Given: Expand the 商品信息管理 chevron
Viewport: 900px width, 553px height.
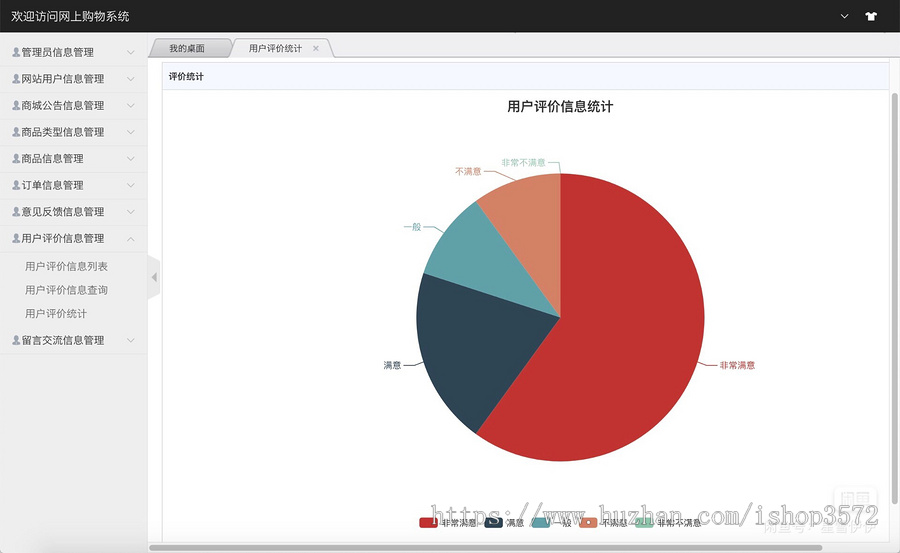Looking at the screenshot, I should click(x=131, y=158).
